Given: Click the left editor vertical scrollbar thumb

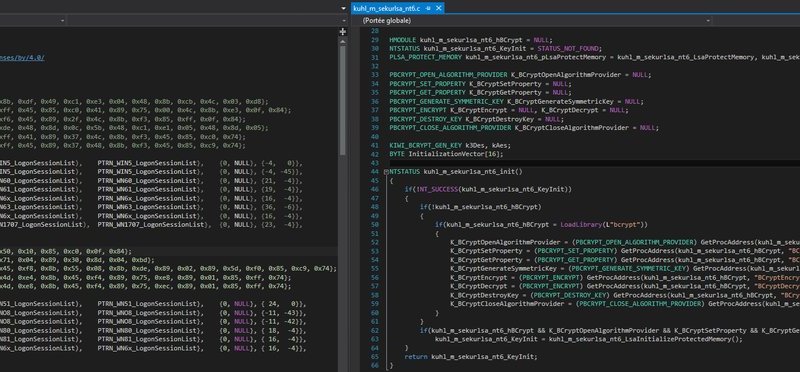Looking at the screenshot, I should click(343, 101).
